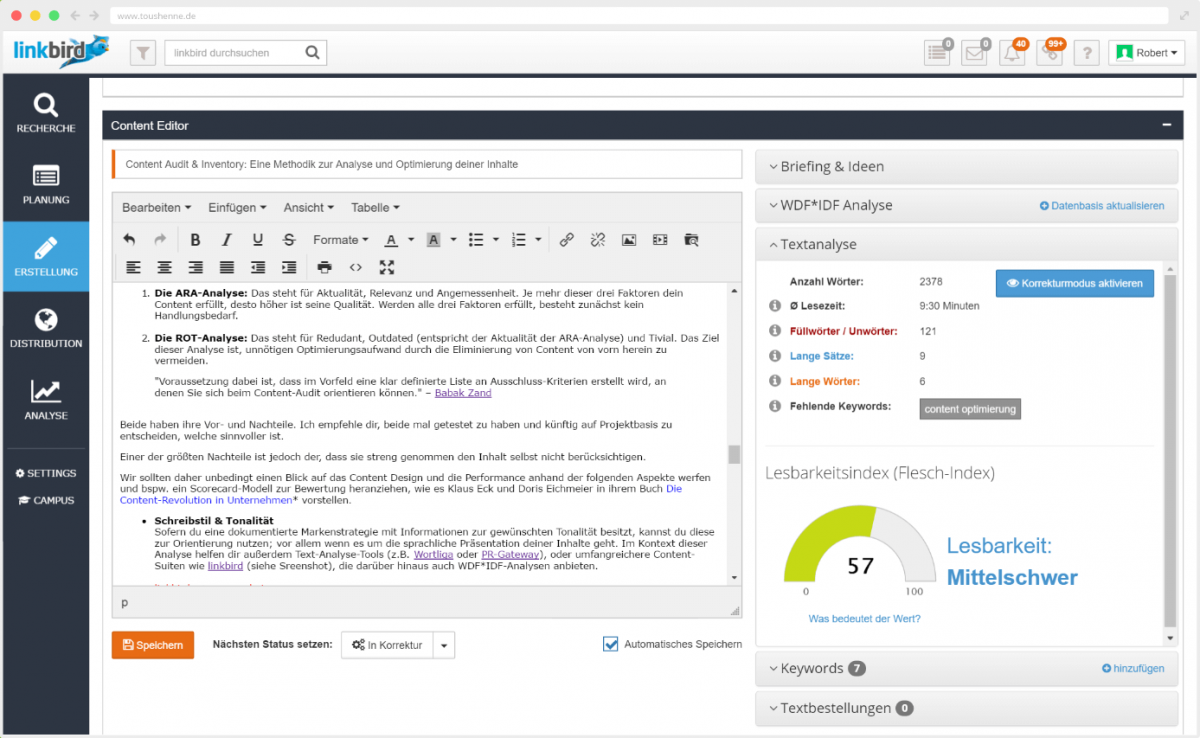
Task: Click the orange Speichern button
Action: [x=153, y=645]
